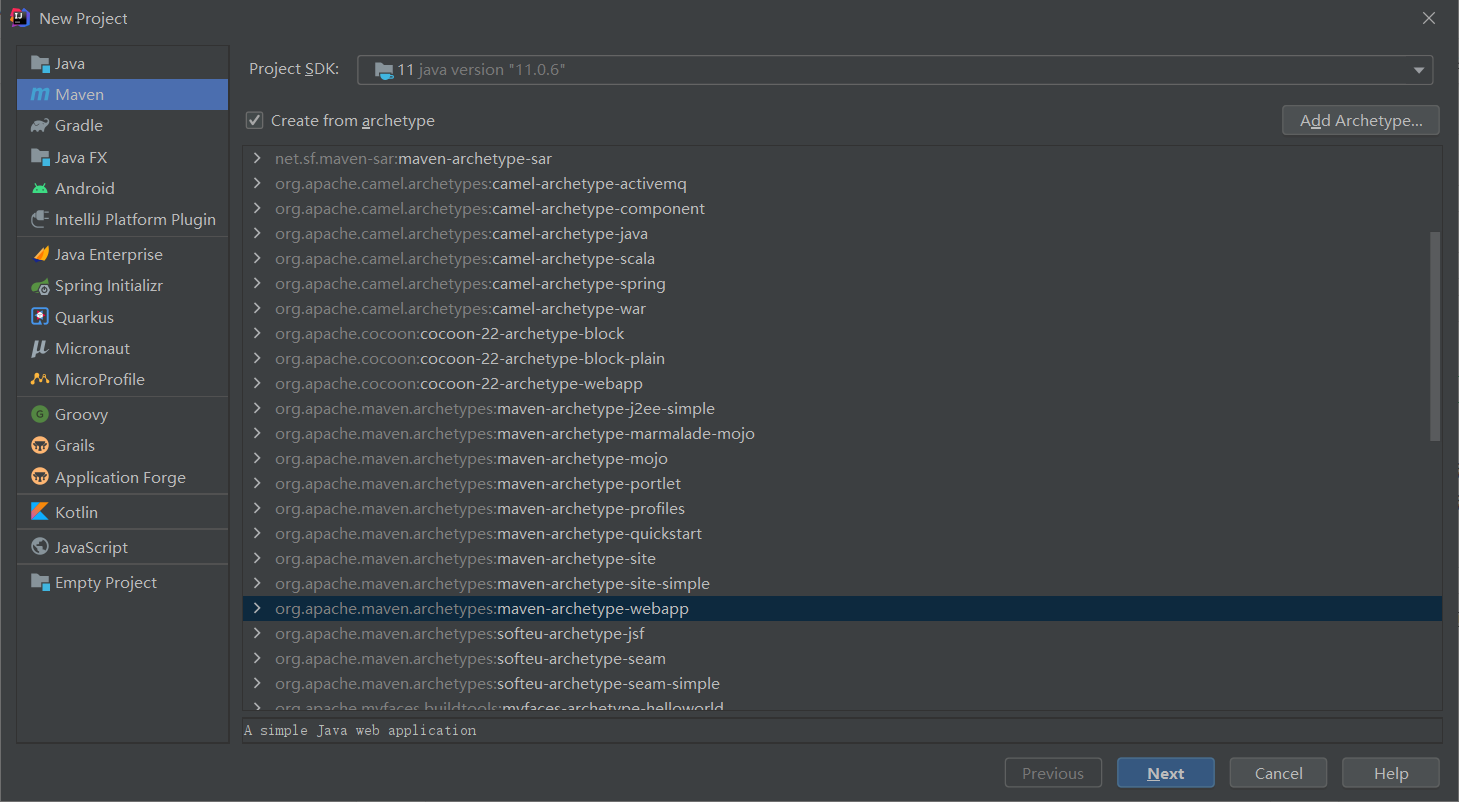The height and width of the screenshot is (802, 1459).
Task: Select cocoon-22-archetype-block row
Action: click(842, 333)
